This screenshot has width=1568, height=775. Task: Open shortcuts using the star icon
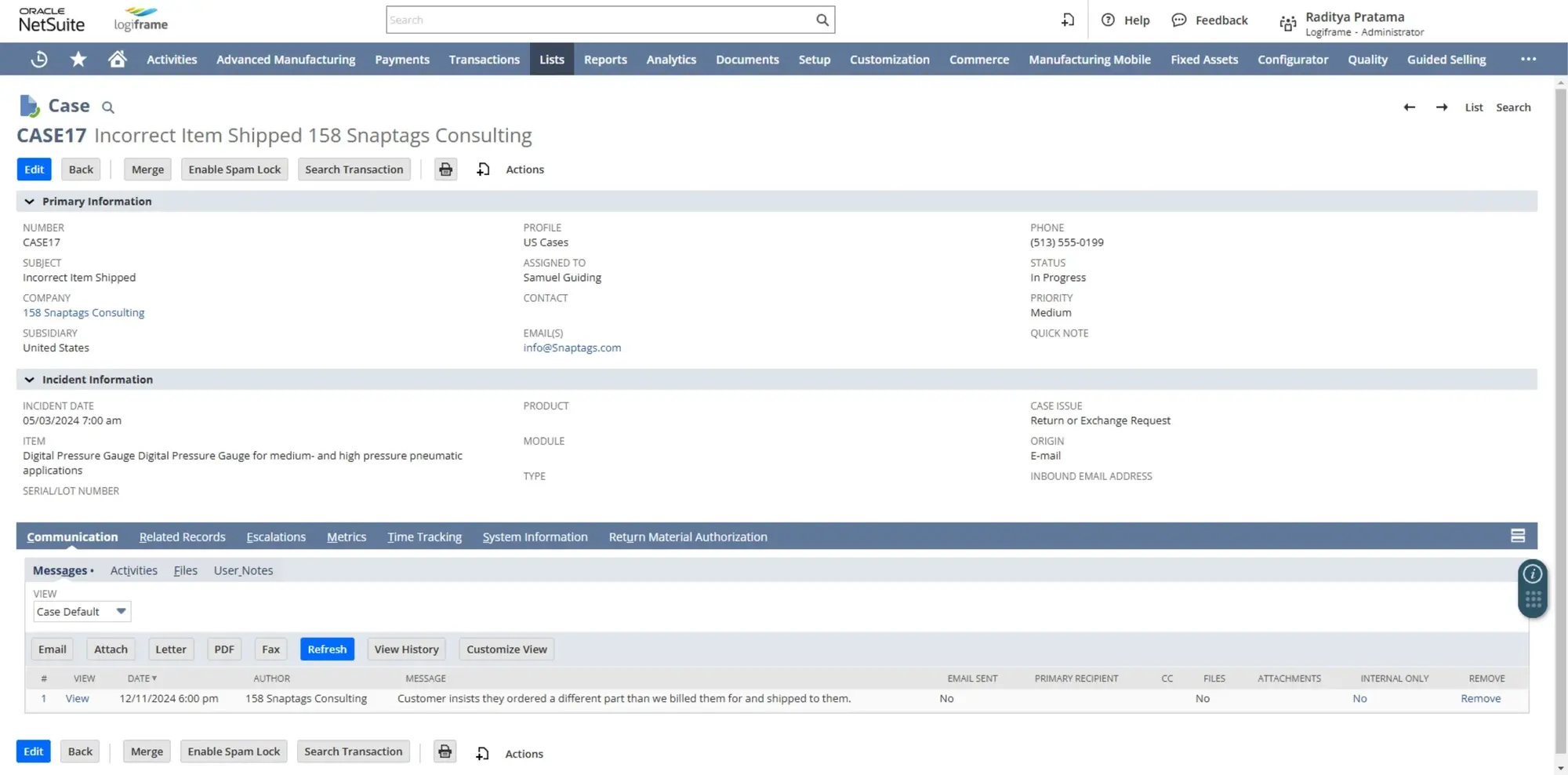(78, 59)
